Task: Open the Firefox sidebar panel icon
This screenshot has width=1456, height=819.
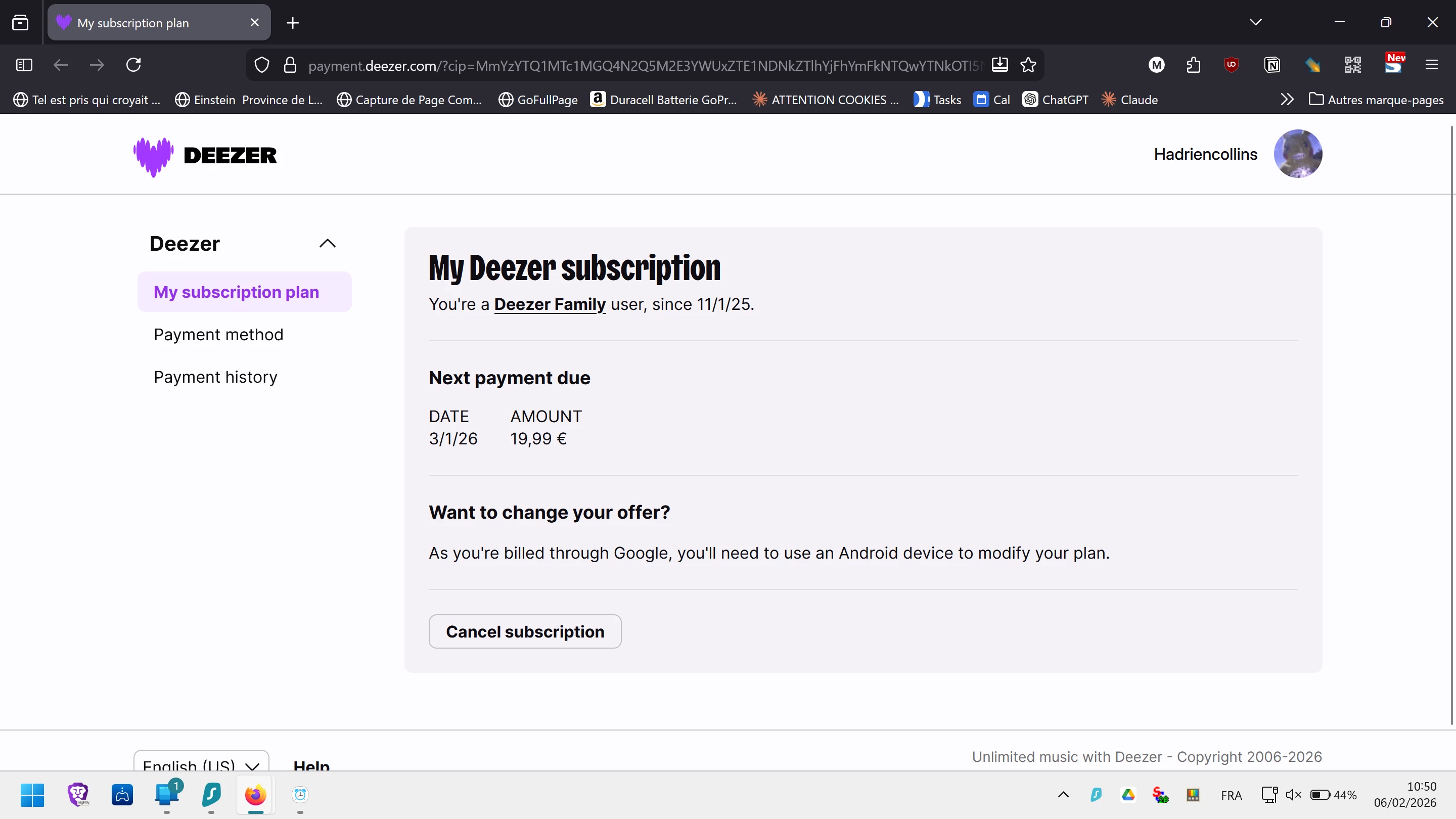Action: [x=24, y=65]
